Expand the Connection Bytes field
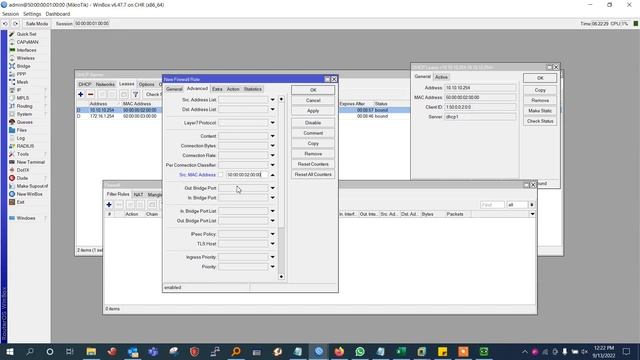This screenshot has height=360, width=640. pyautogui.click(x=272, y=146)
